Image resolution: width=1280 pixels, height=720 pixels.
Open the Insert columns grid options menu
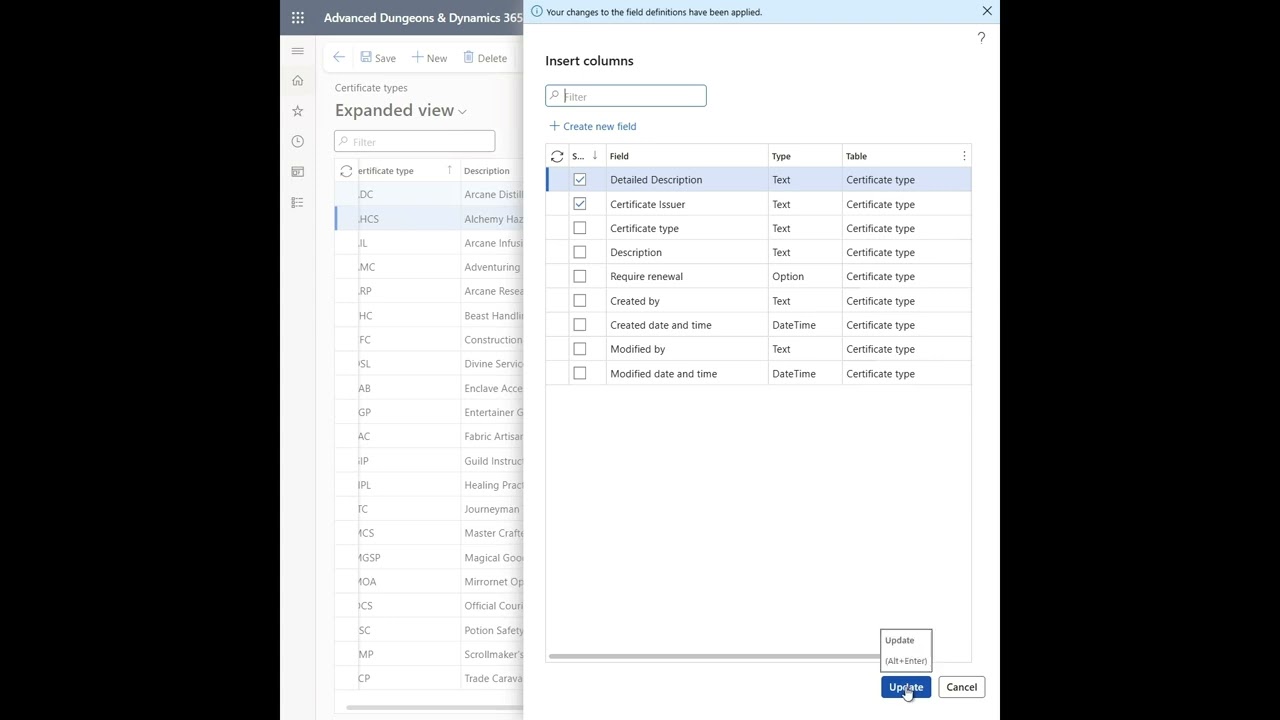tap(964, 156)
